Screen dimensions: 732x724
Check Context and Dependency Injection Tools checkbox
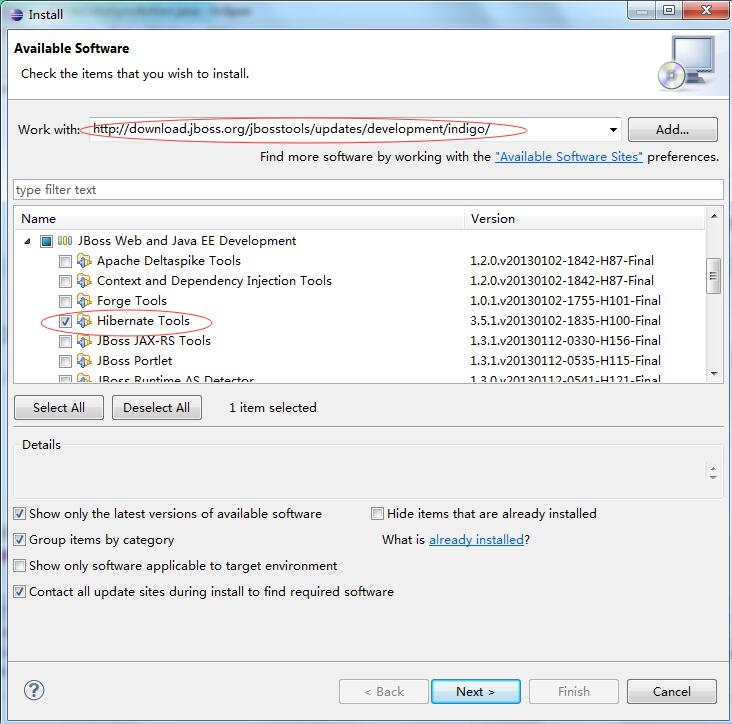tap(65, 281)
